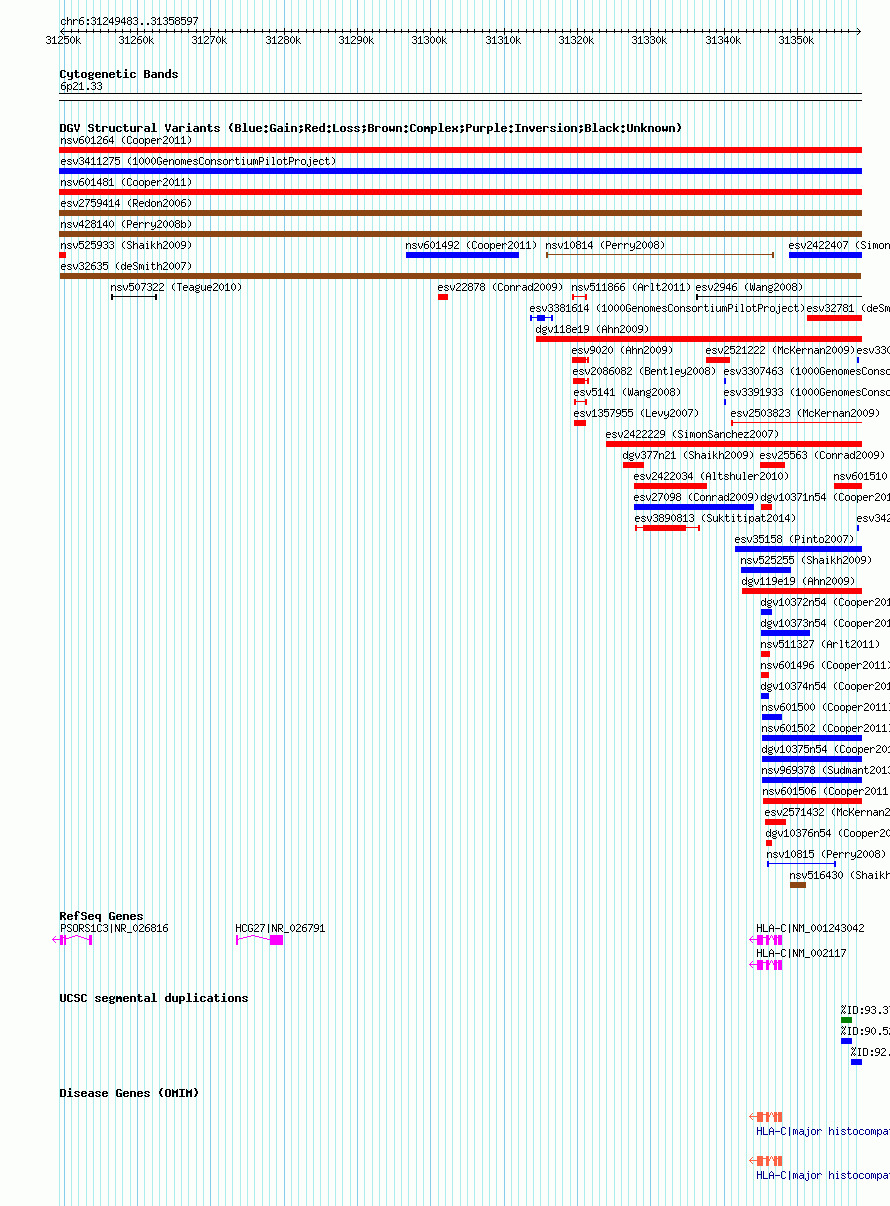890x1206 pixels.
Task: Select the esv3411275 blue gain bar
Action: click(460, 171)
